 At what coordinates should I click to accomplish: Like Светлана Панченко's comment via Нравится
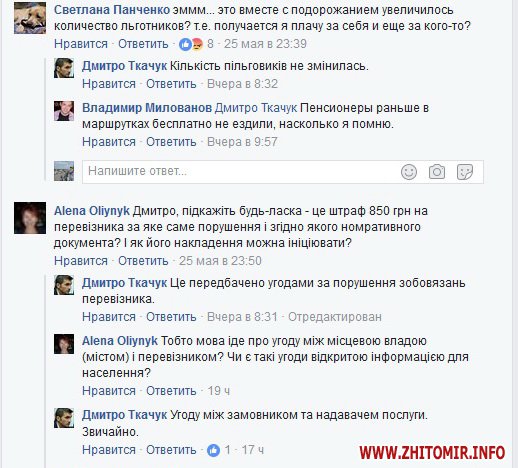tap(81, 44)
